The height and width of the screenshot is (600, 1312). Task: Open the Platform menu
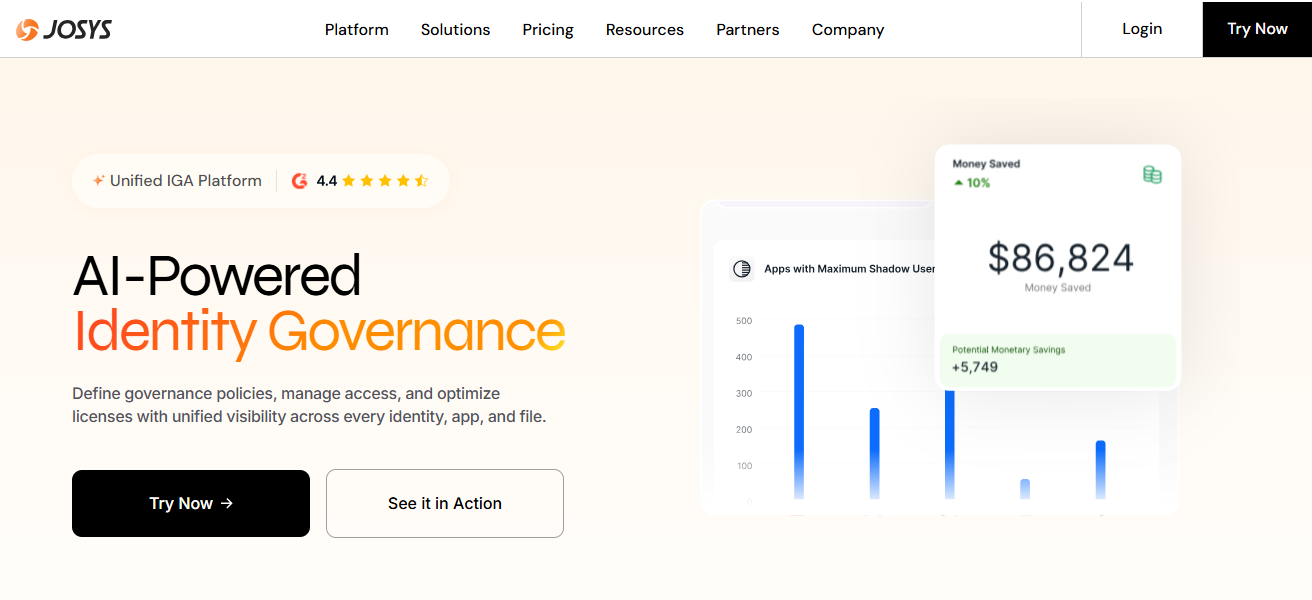pos(356,29)
